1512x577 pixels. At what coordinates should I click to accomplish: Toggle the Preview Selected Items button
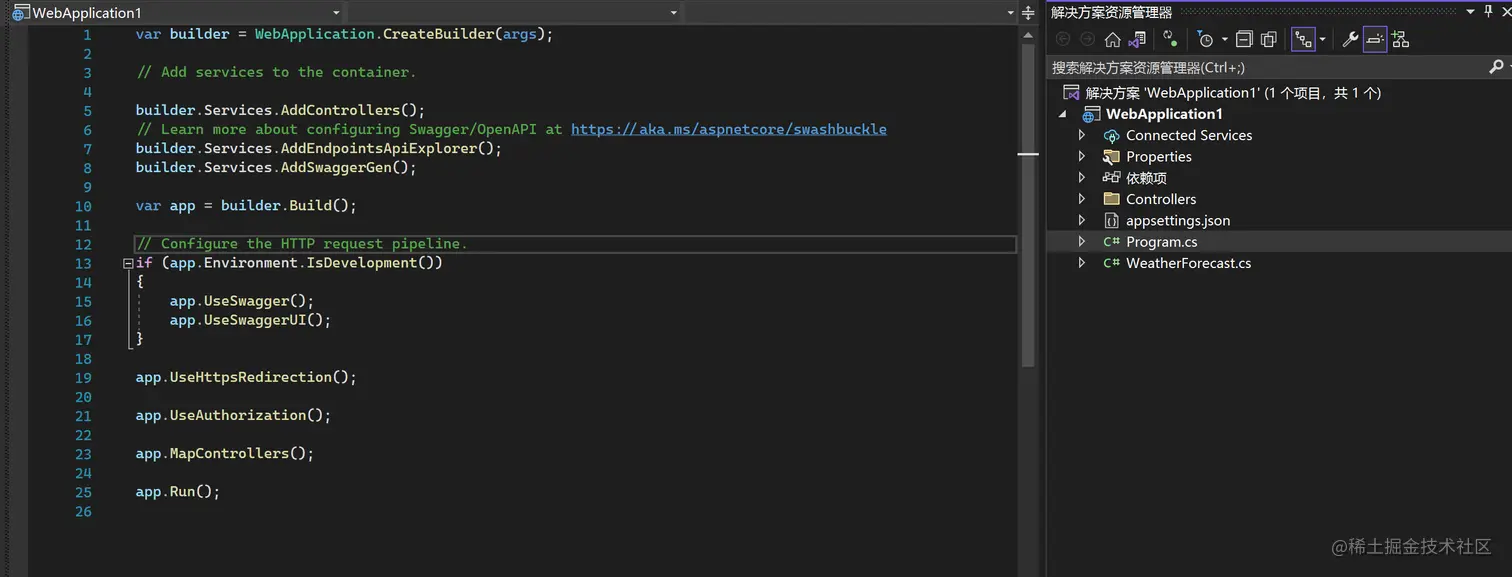[1375, 40]
